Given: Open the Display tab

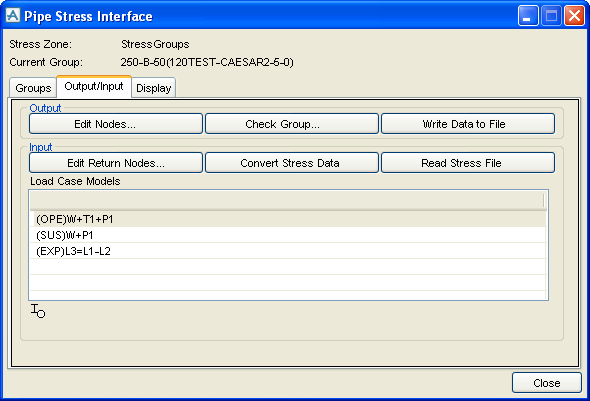Looking at the screenshot, I should 154,88.
